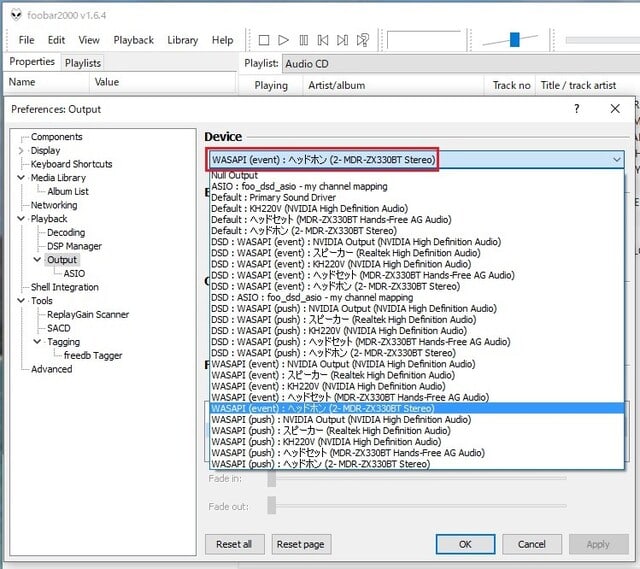Choose DSD : WASAPI (event) : NVIDIA Output
Viewport: 640px width, 569px height.
pyautogui.click(x=416, y=242)
